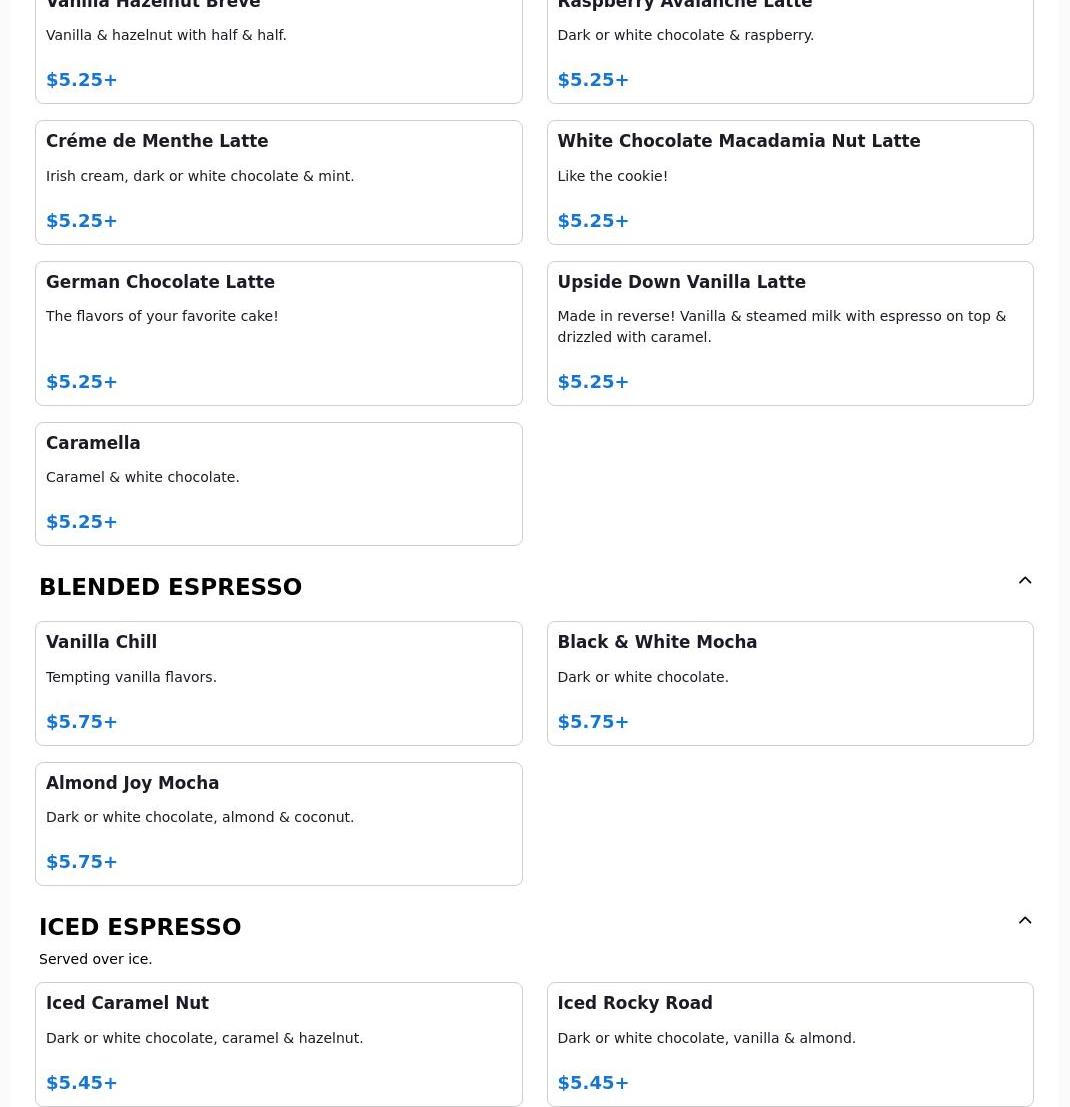Open Upside Down Vanilla Latte item
This screenshot has width=1070, height=1107.
[x=789, y=333]
